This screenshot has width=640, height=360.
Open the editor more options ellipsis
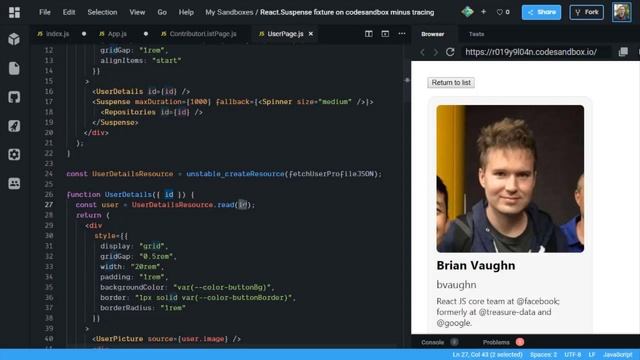[402, 34]
